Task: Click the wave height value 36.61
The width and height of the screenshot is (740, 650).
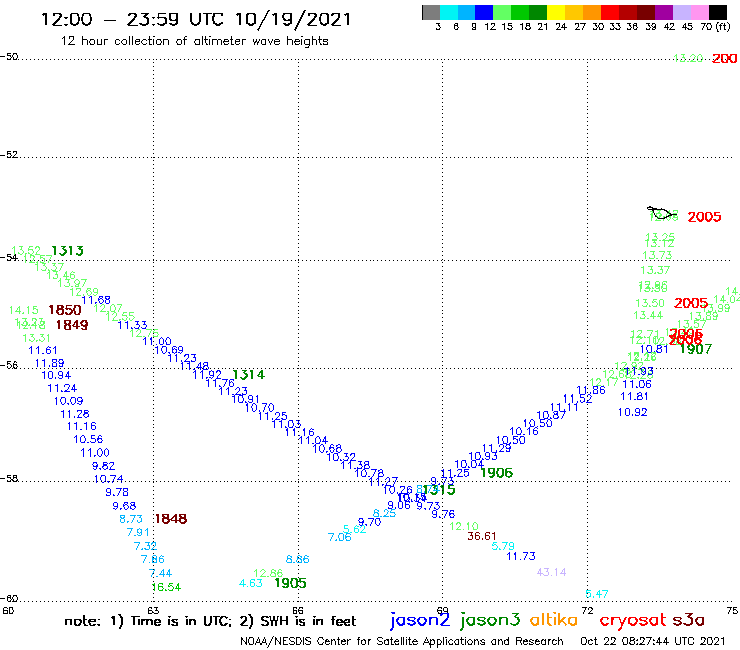Action: coord(482,536)
